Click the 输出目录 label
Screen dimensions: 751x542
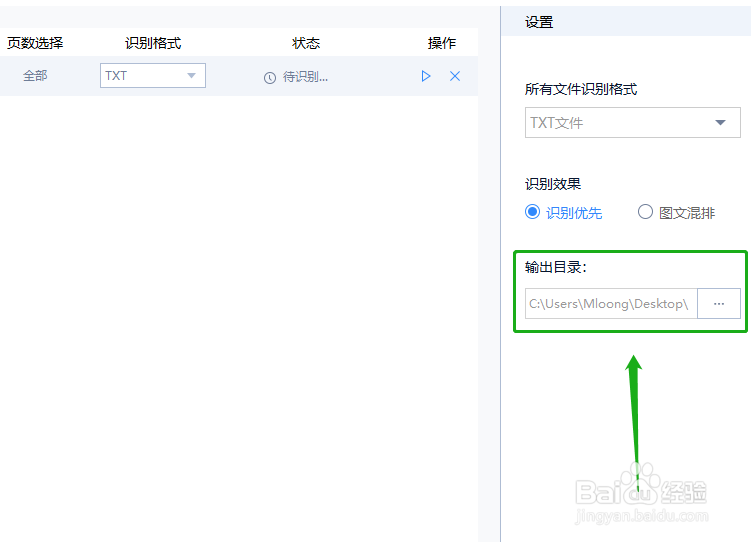point(556,267)
